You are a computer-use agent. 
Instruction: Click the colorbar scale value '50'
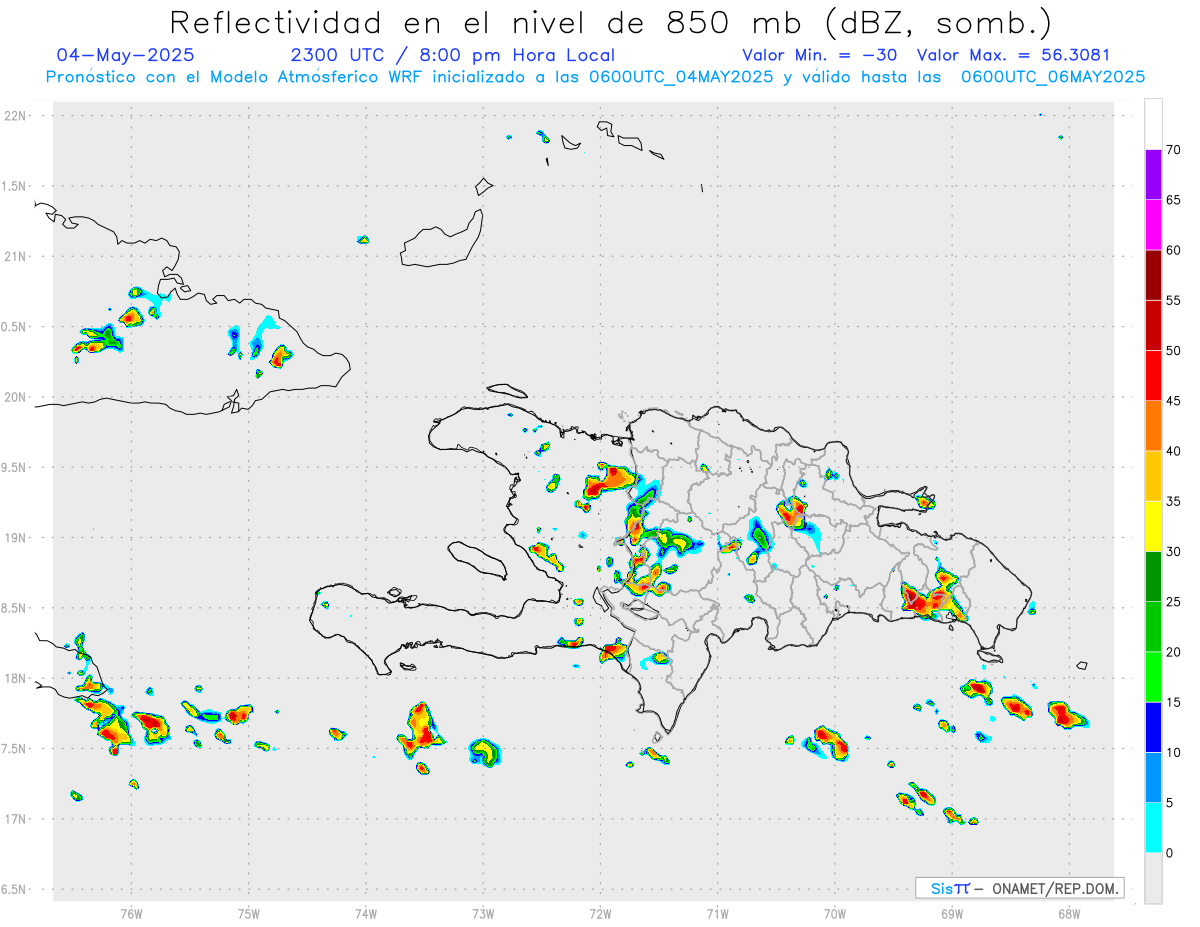pyautogui.click(x=1173, y=351)
